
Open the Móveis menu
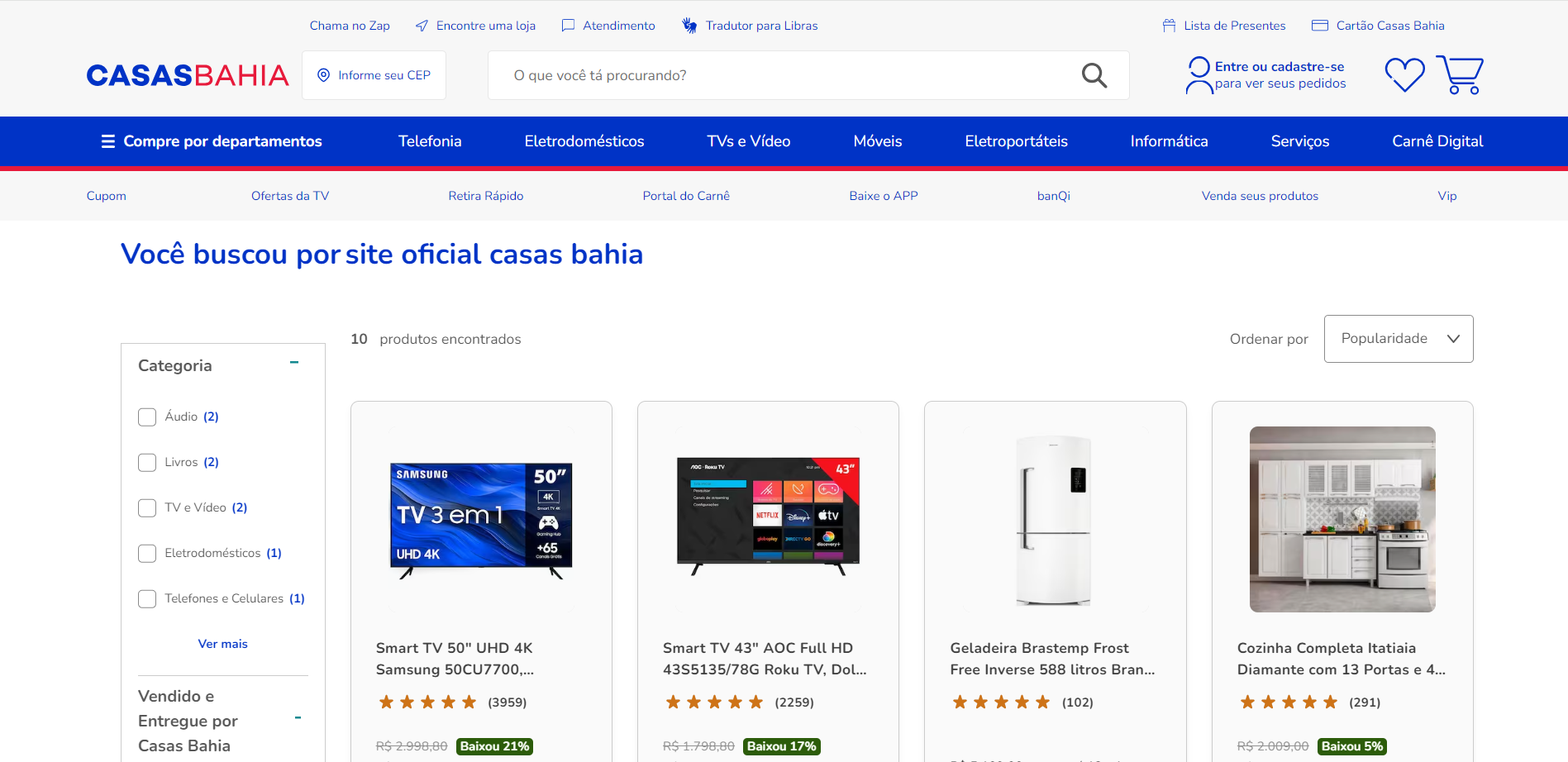tap(878, 141)
